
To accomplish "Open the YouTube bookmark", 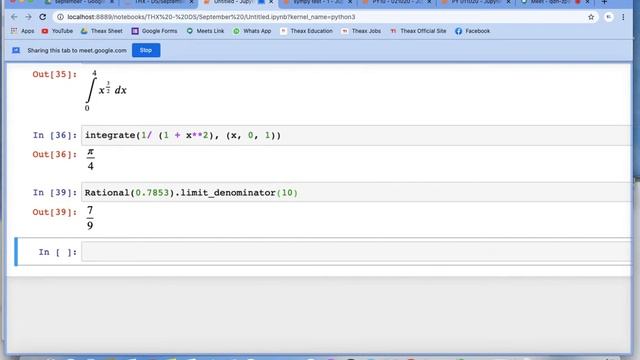I will pyautogui.click(x=57, y=31).
